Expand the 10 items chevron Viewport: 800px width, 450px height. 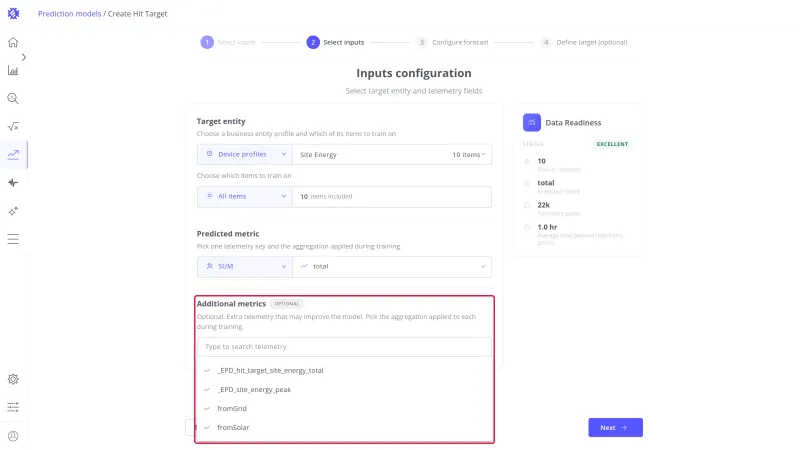483,154
